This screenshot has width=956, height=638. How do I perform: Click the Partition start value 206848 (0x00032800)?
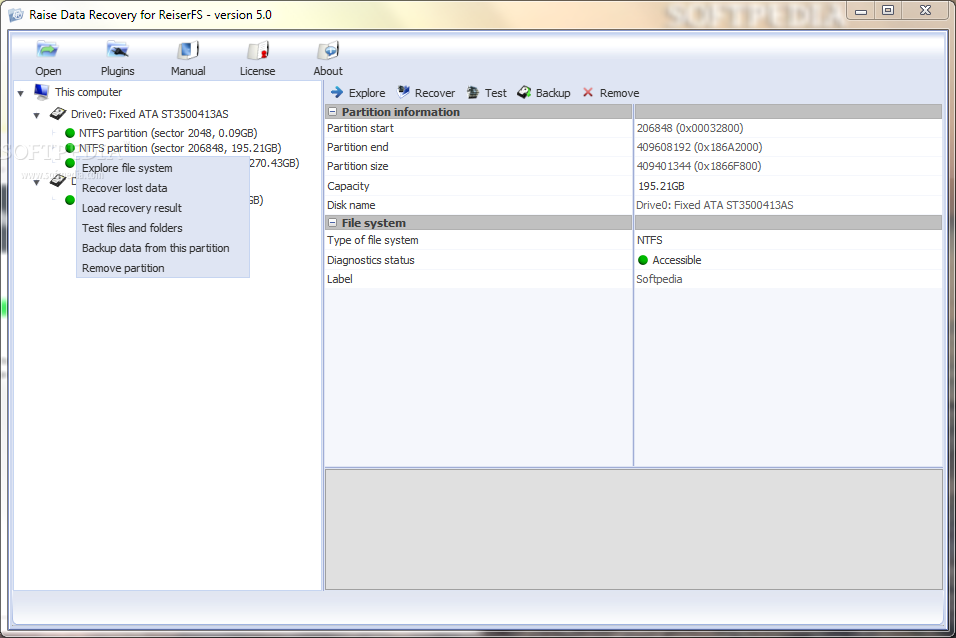click(x=690, y=128)
